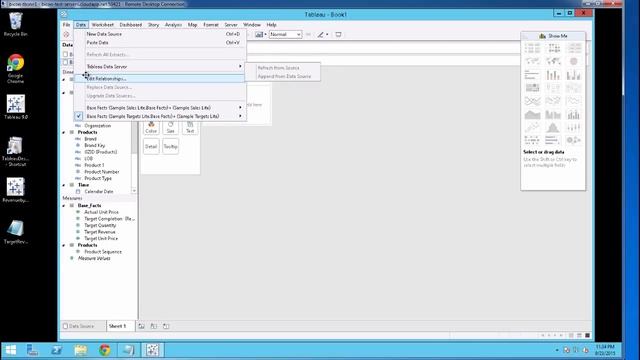Open the Analysis menu
This screenshot has width=640, height=360.
[x=173, y=25]
